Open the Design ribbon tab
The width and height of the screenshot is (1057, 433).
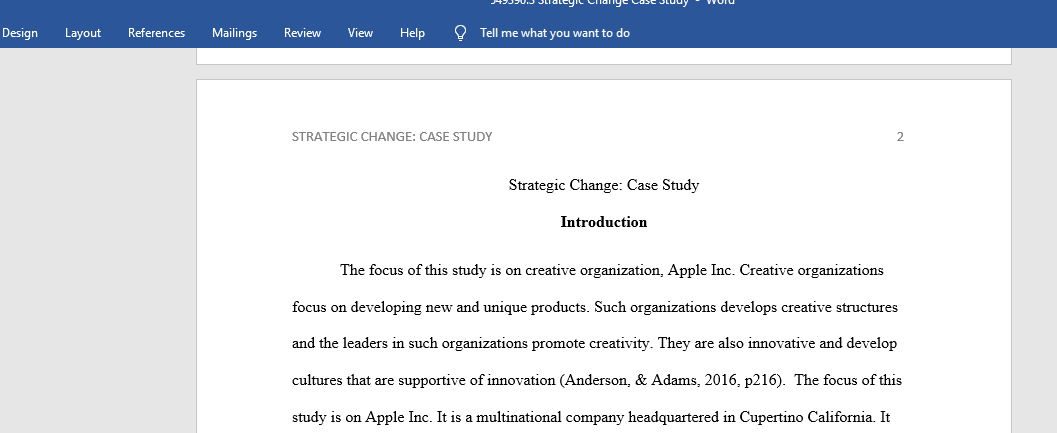click(x=20, y=33)
